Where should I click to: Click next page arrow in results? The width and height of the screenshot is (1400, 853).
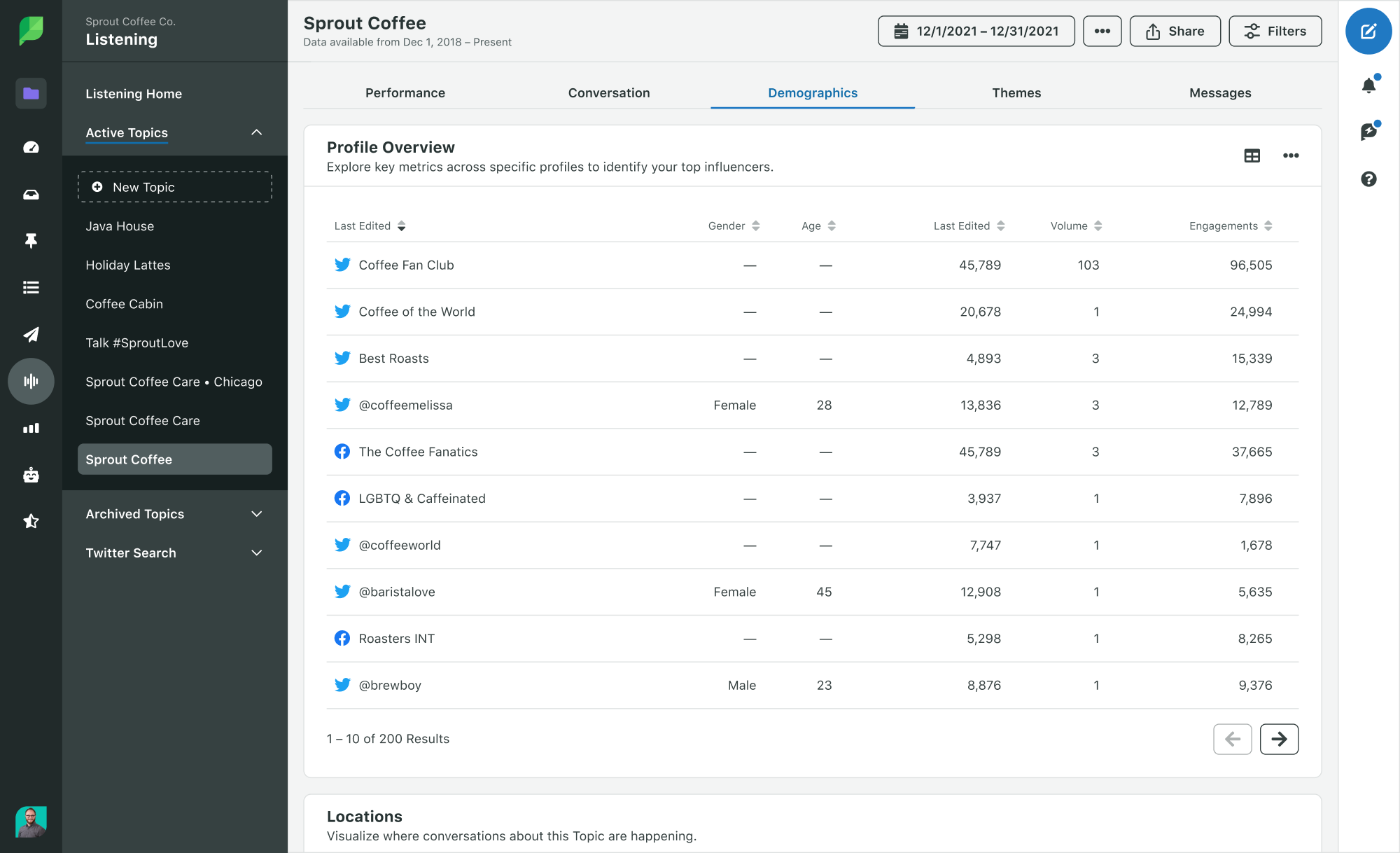(1279, 739)
